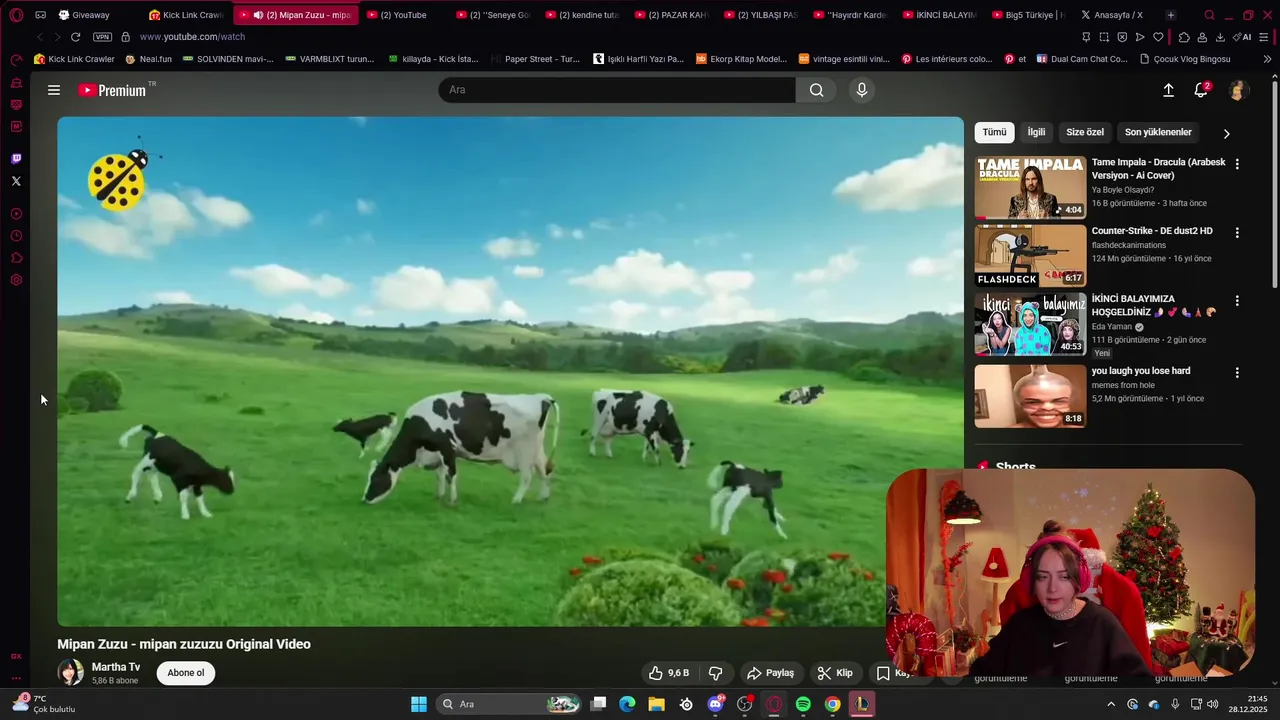
Task: Open the Tame Impala Dracula thumbnail
Action: (x=1030, y=187)
